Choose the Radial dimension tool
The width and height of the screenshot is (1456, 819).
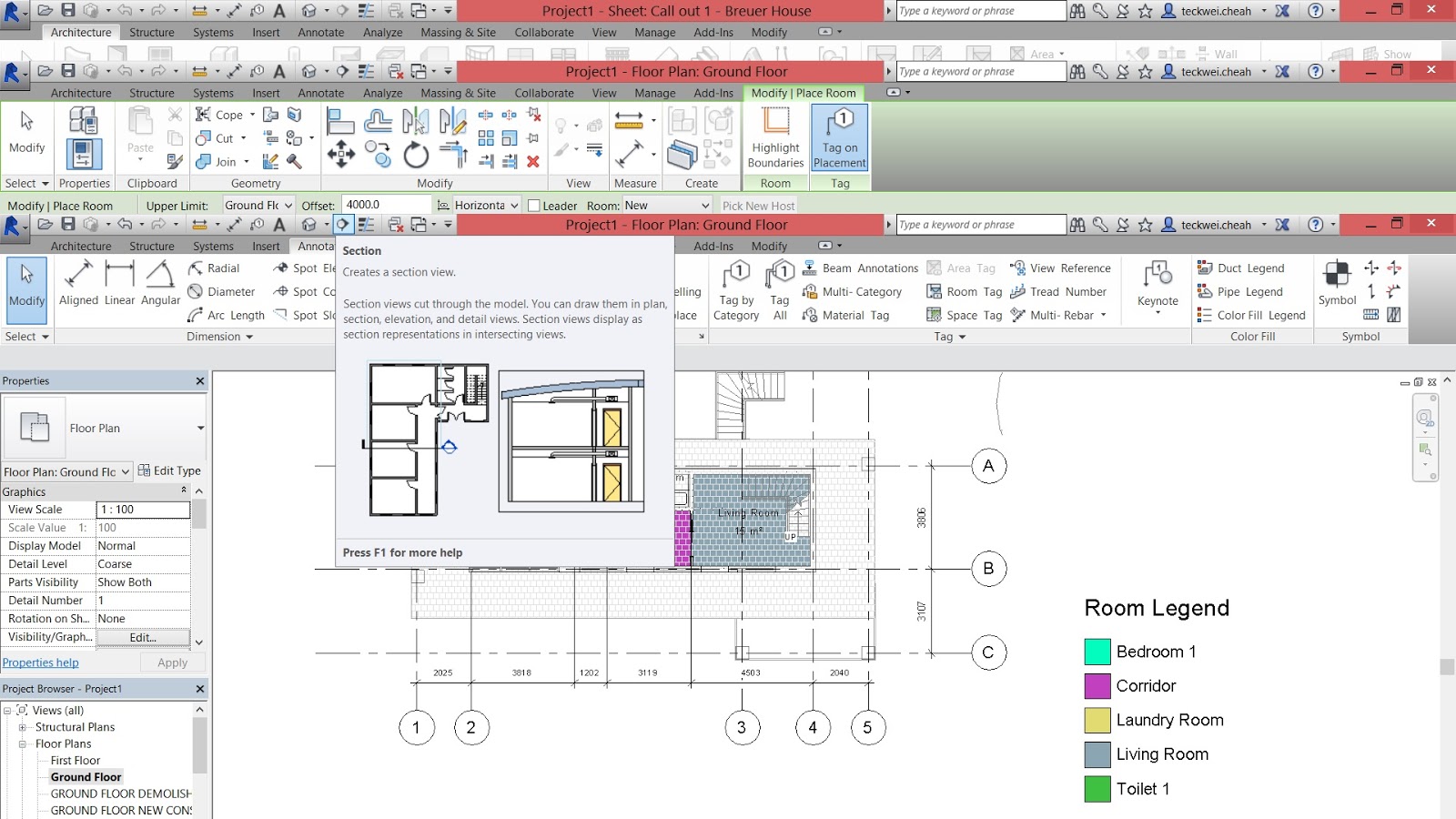[x=214, y=268]
